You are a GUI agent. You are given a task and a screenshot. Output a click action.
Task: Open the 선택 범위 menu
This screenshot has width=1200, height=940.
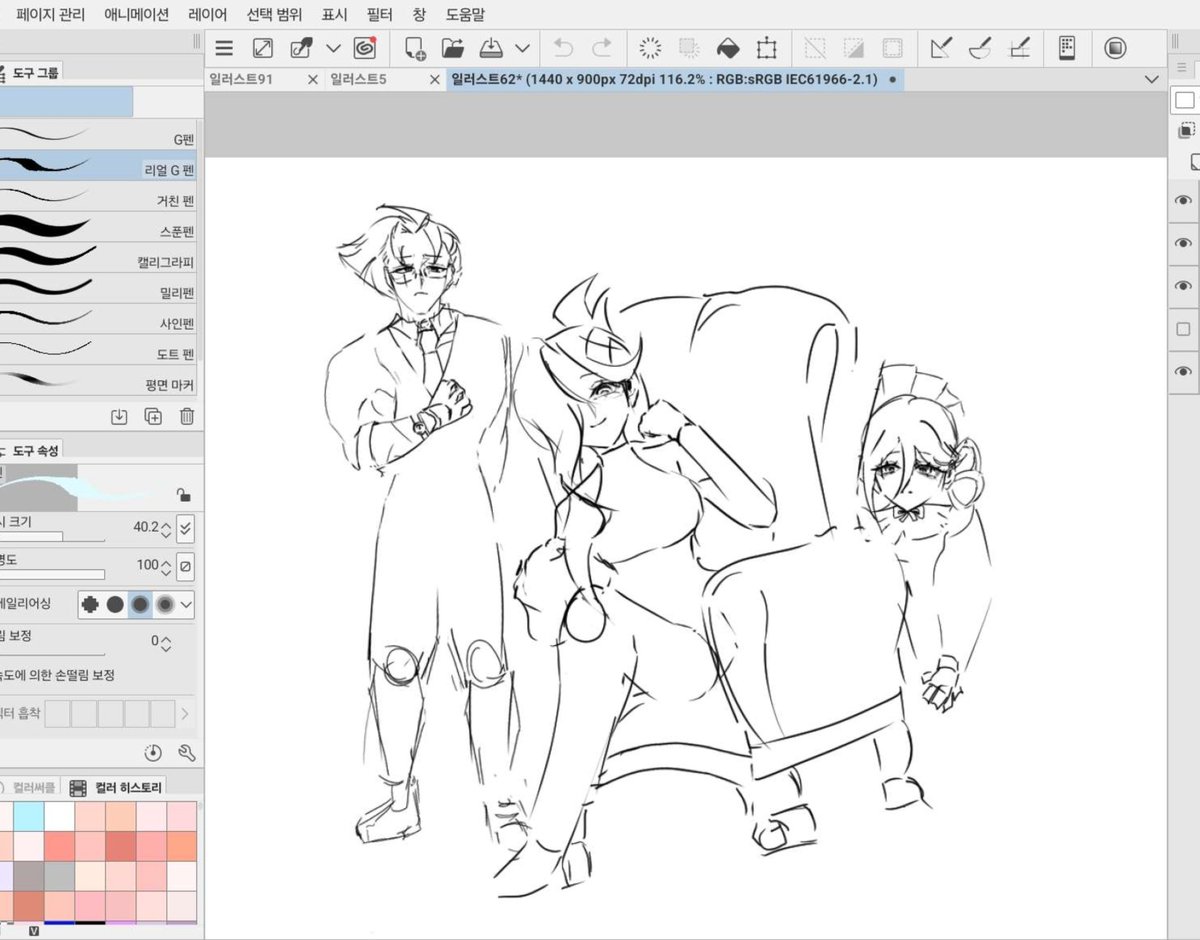(274, 15)
